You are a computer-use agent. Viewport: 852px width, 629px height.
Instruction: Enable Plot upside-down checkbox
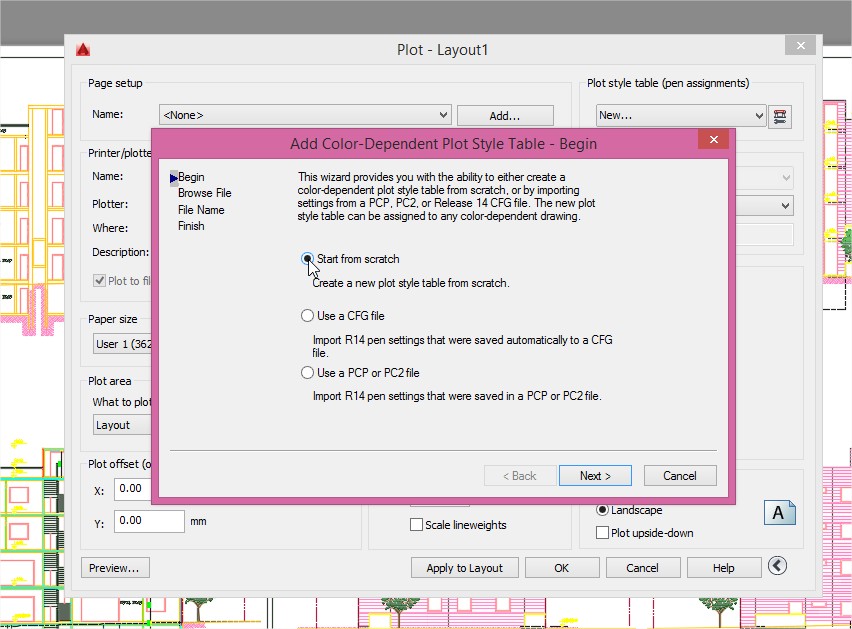point(602,533)
